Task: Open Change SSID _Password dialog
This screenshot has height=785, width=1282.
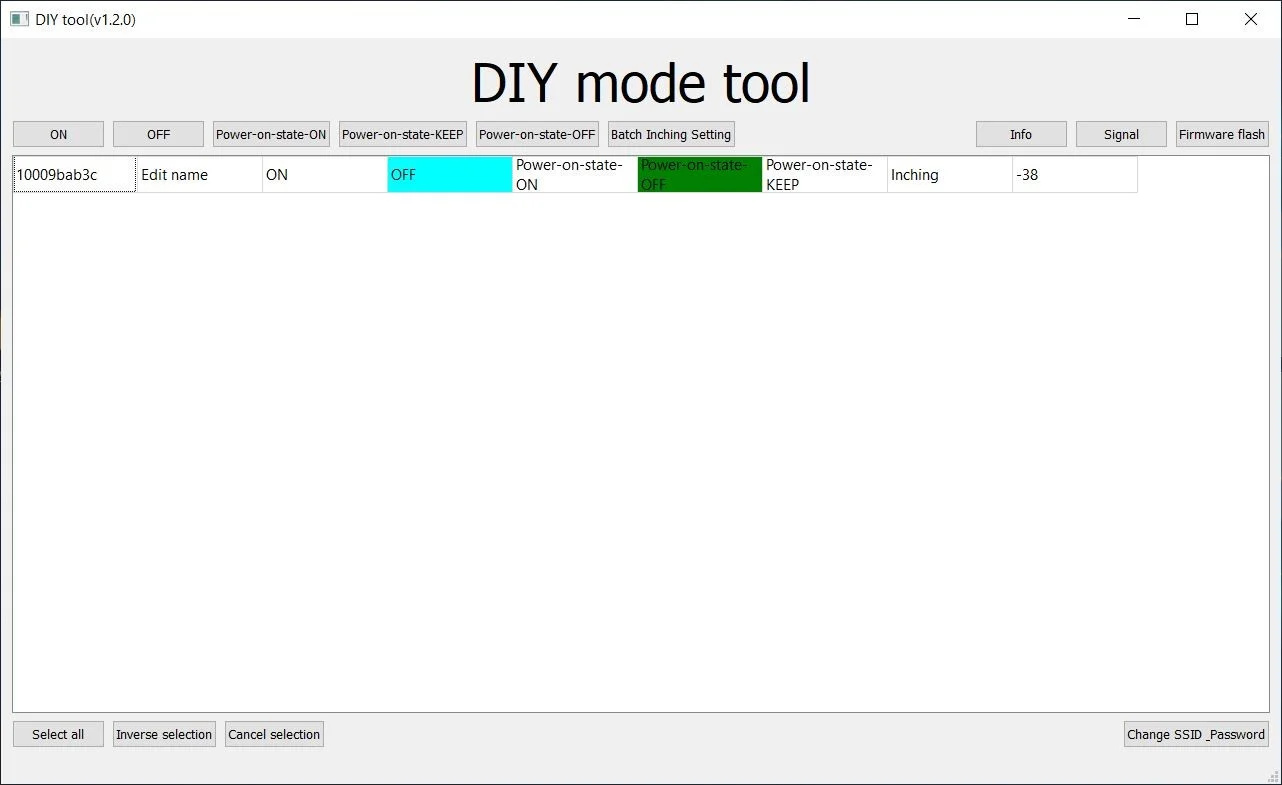Action: (1196, 734)
